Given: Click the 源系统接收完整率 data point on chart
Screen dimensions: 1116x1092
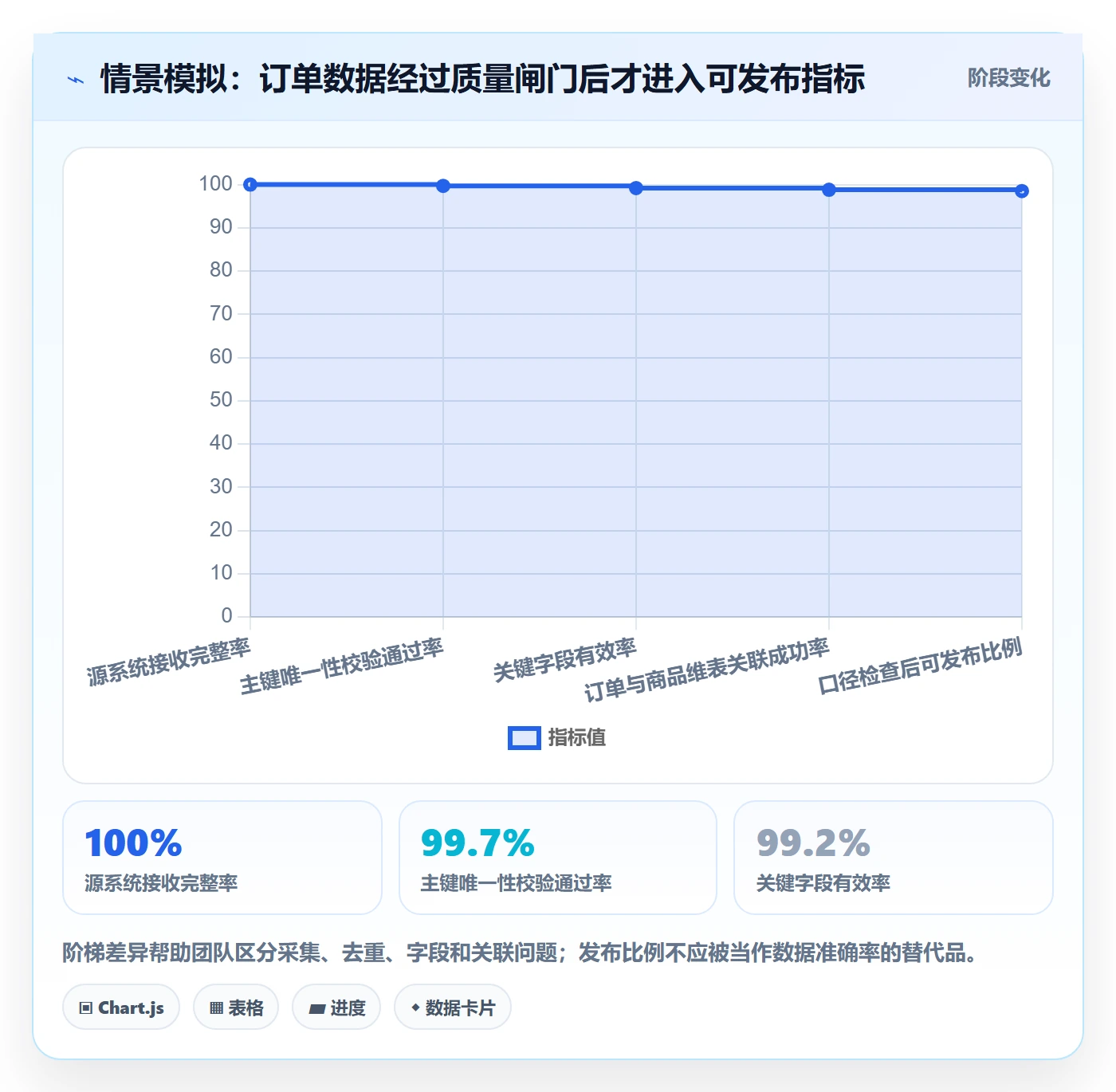Looking at the screenshot, I should (250, 184).
